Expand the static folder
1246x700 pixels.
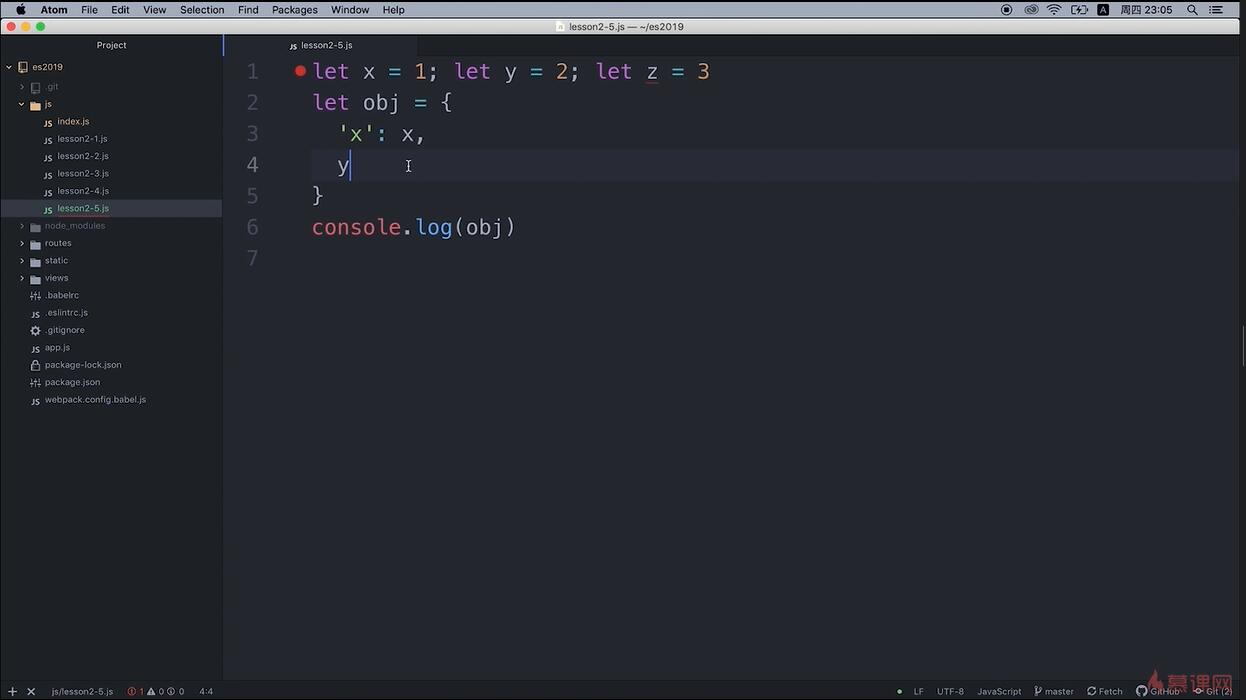click(x=22, y=261)
